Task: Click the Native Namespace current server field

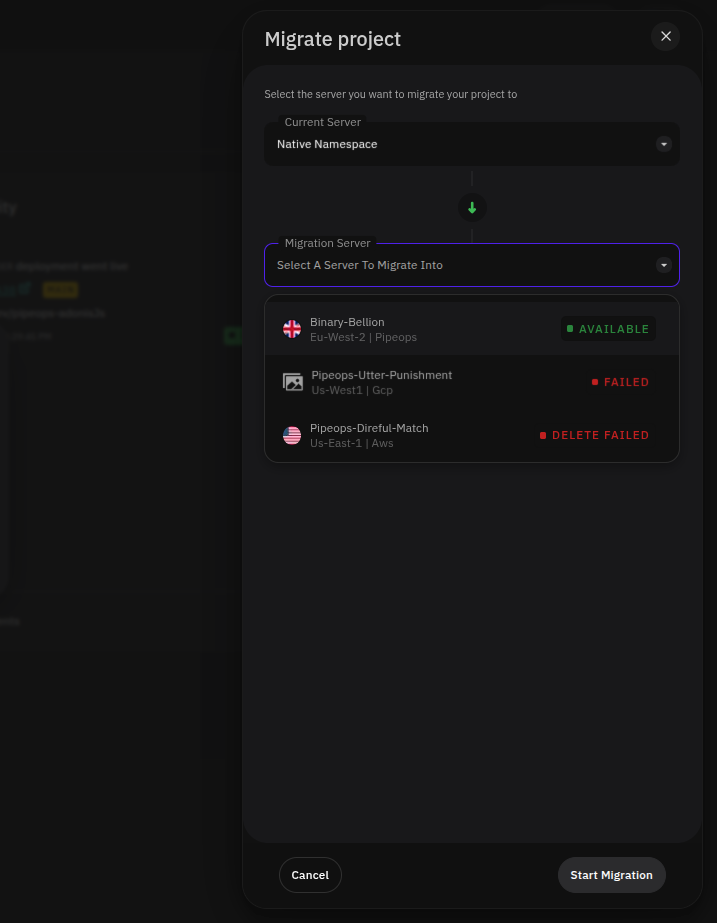Action: pos(472,144)
